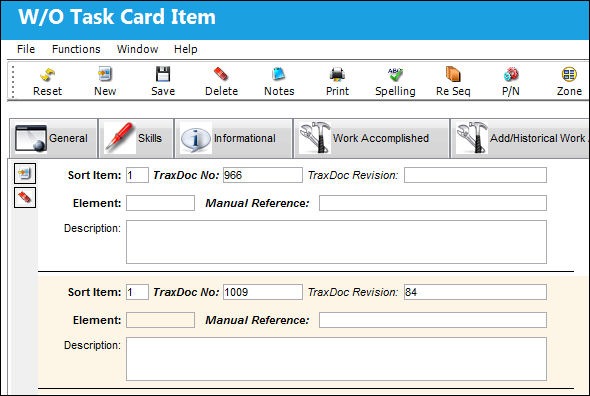Click Manual Reference field in first record
Screen dimensions: 590x396
coord(433,203)
